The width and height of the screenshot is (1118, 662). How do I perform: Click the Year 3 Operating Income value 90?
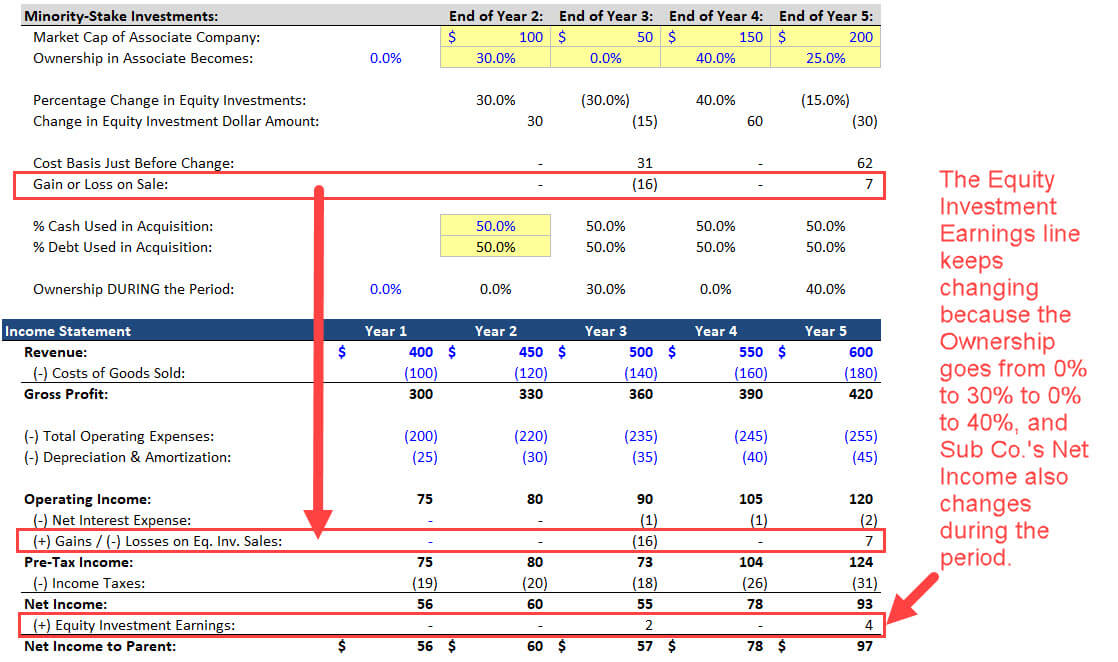(x=645, y=499)
